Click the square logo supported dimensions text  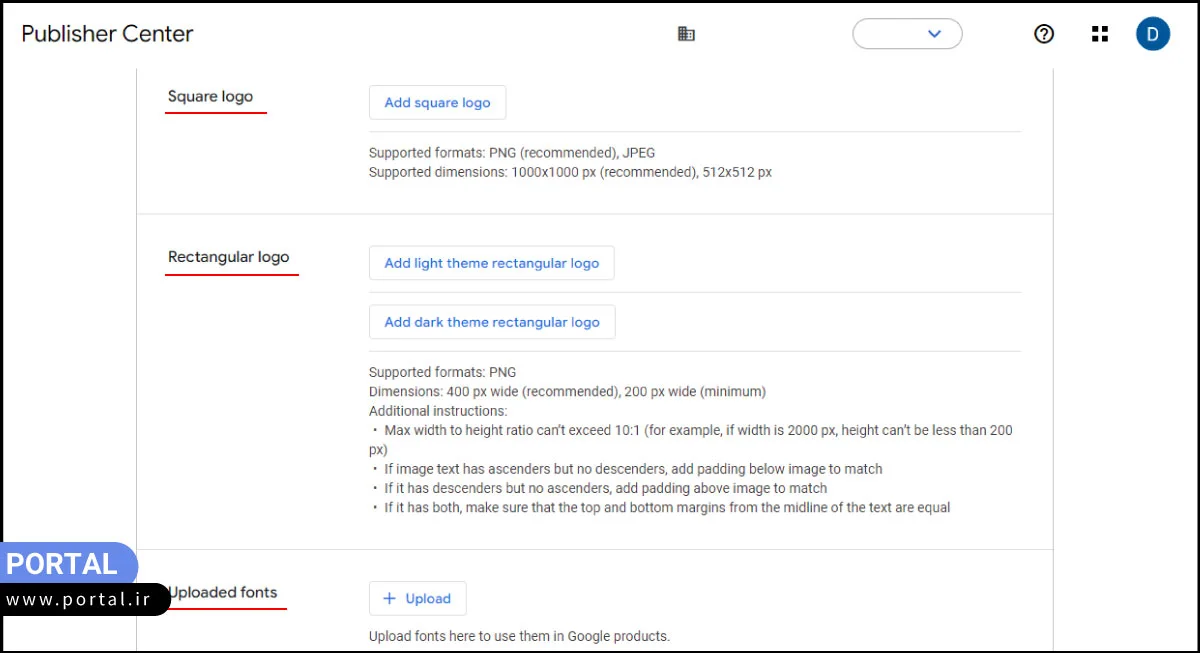point(570,172)
